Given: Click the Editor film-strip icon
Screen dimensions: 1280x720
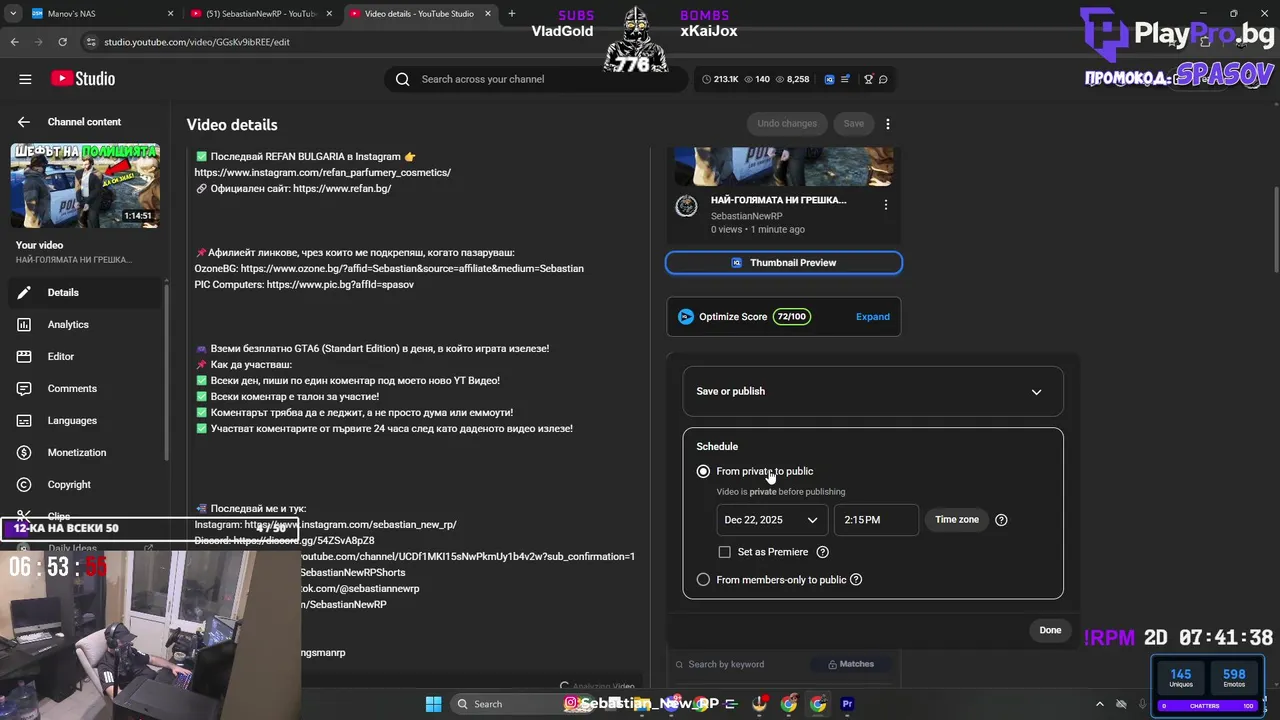Looking at the screenshot, I should pyautogui.click(x=24, y=356).
